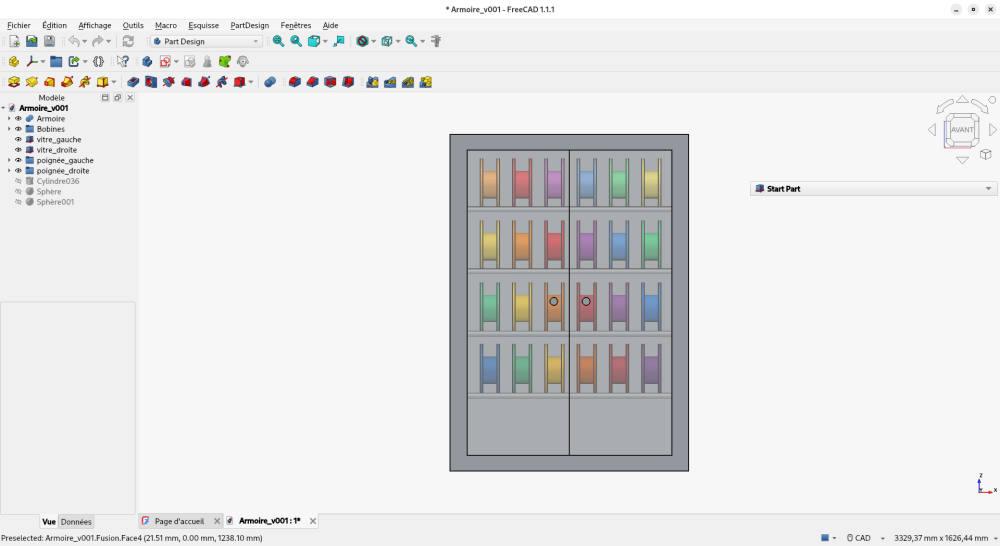
Task: Switch to the Données panel tab
Action: click(x=76, y=522)
